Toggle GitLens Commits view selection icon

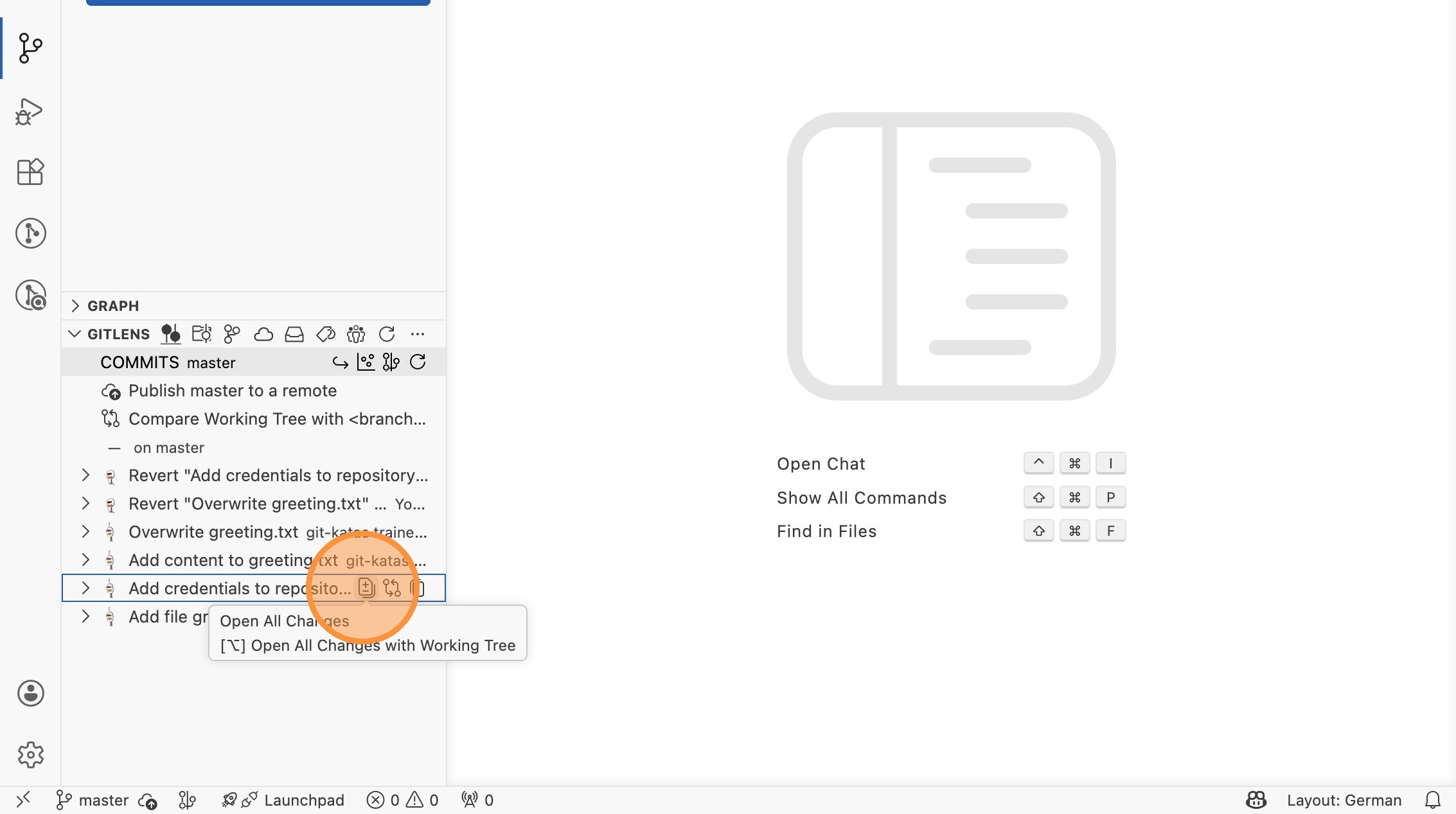point(171,334)
